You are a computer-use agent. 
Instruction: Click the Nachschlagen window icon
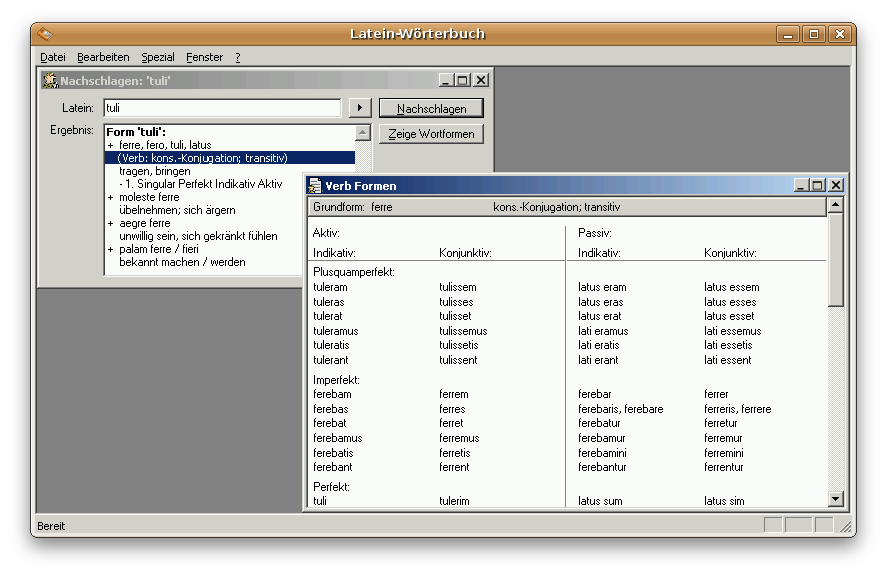50,81
